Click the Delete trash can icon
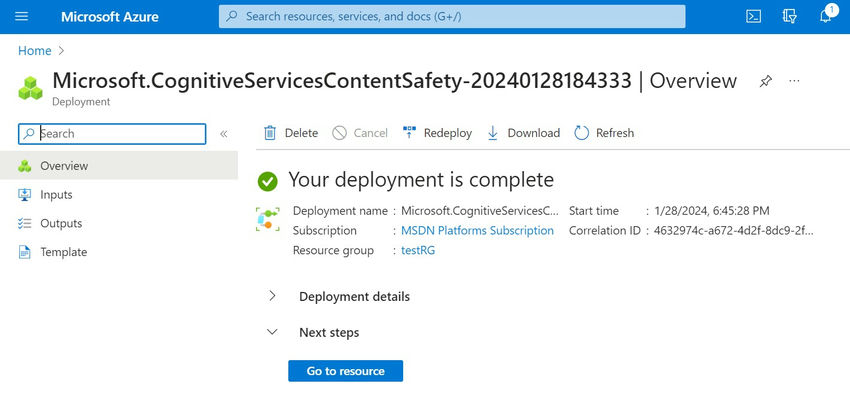The image size is (850, 411). pyautogui.click(x=270, y=133)
